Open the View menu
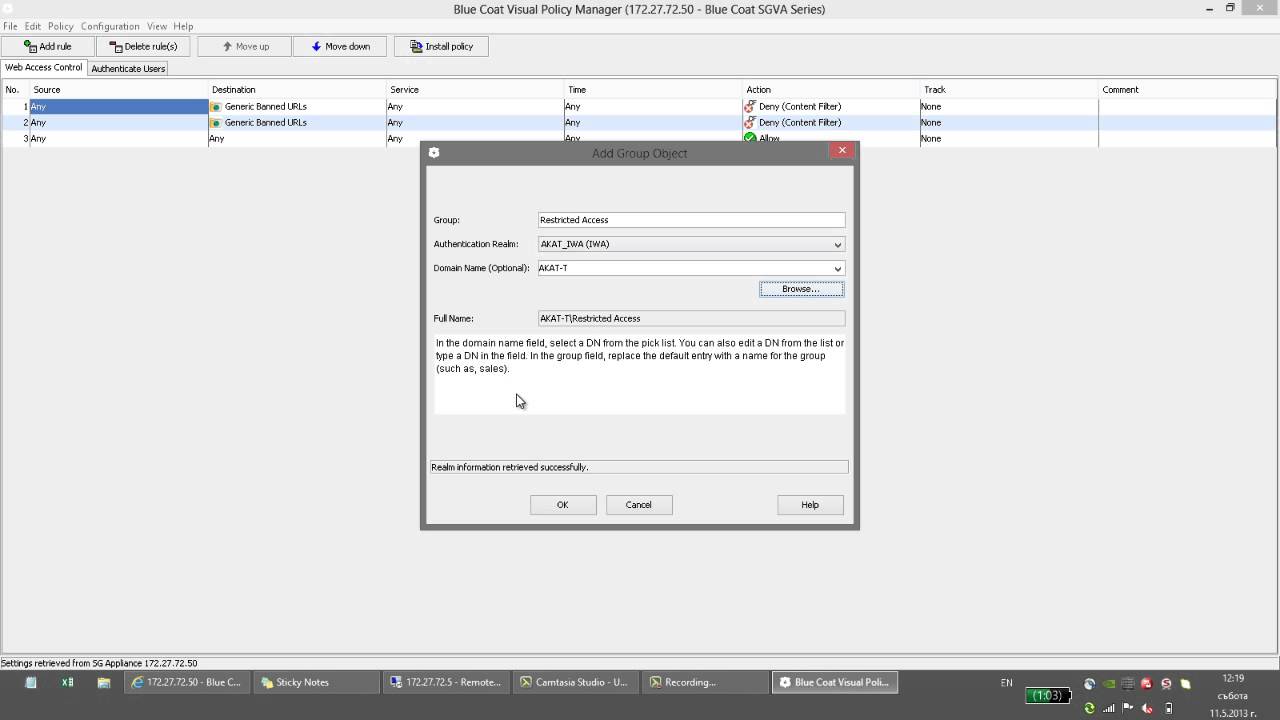 click(x=157, y=26)
